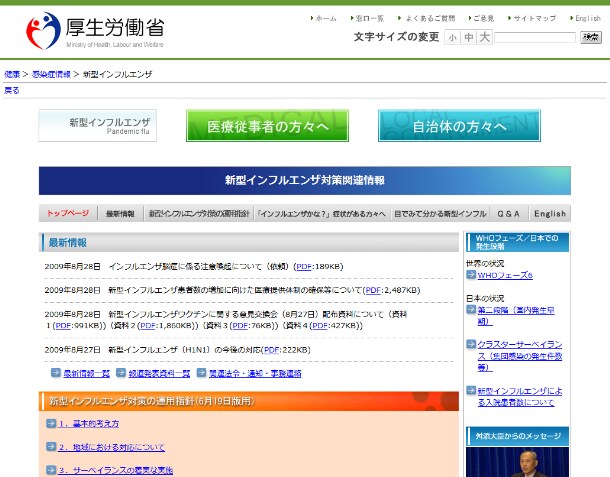This screenshot has height=477, width=610.
Task: Open the 180KB PDF link
Action: tap(303, 266)
